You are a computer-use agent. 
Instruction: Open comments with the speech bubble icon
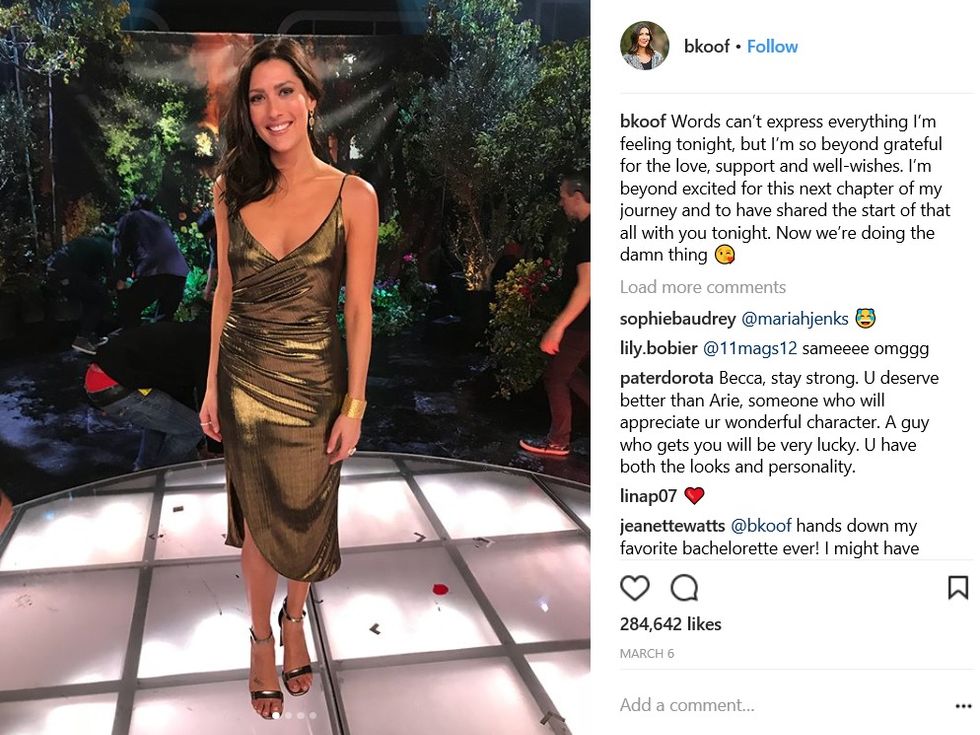pyautogui.click(x=684, y=588)
